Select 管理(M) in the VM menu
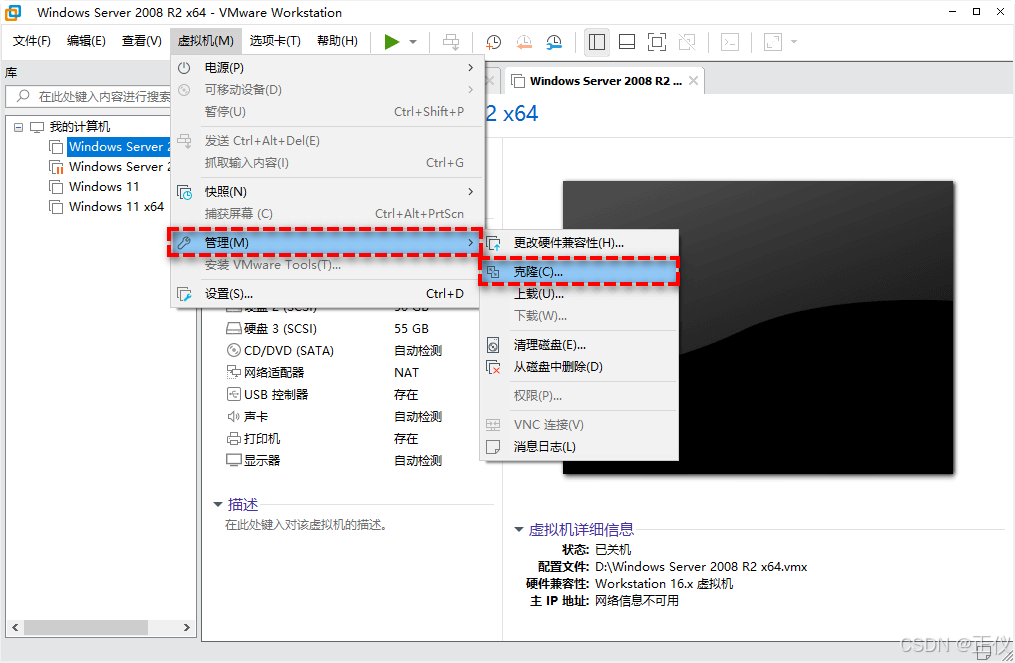Image resolution: width=1015 pixels, height=663 pixels. (326, 242)
